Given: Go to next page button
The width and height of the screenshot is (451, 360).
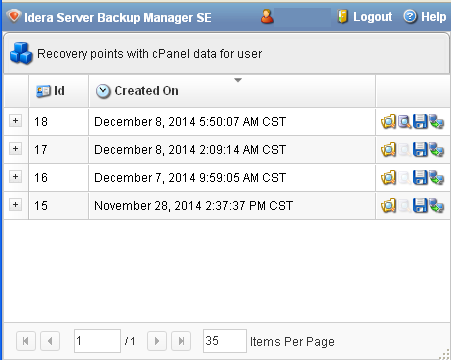Looking at the screenshot, I should (157, 341).
